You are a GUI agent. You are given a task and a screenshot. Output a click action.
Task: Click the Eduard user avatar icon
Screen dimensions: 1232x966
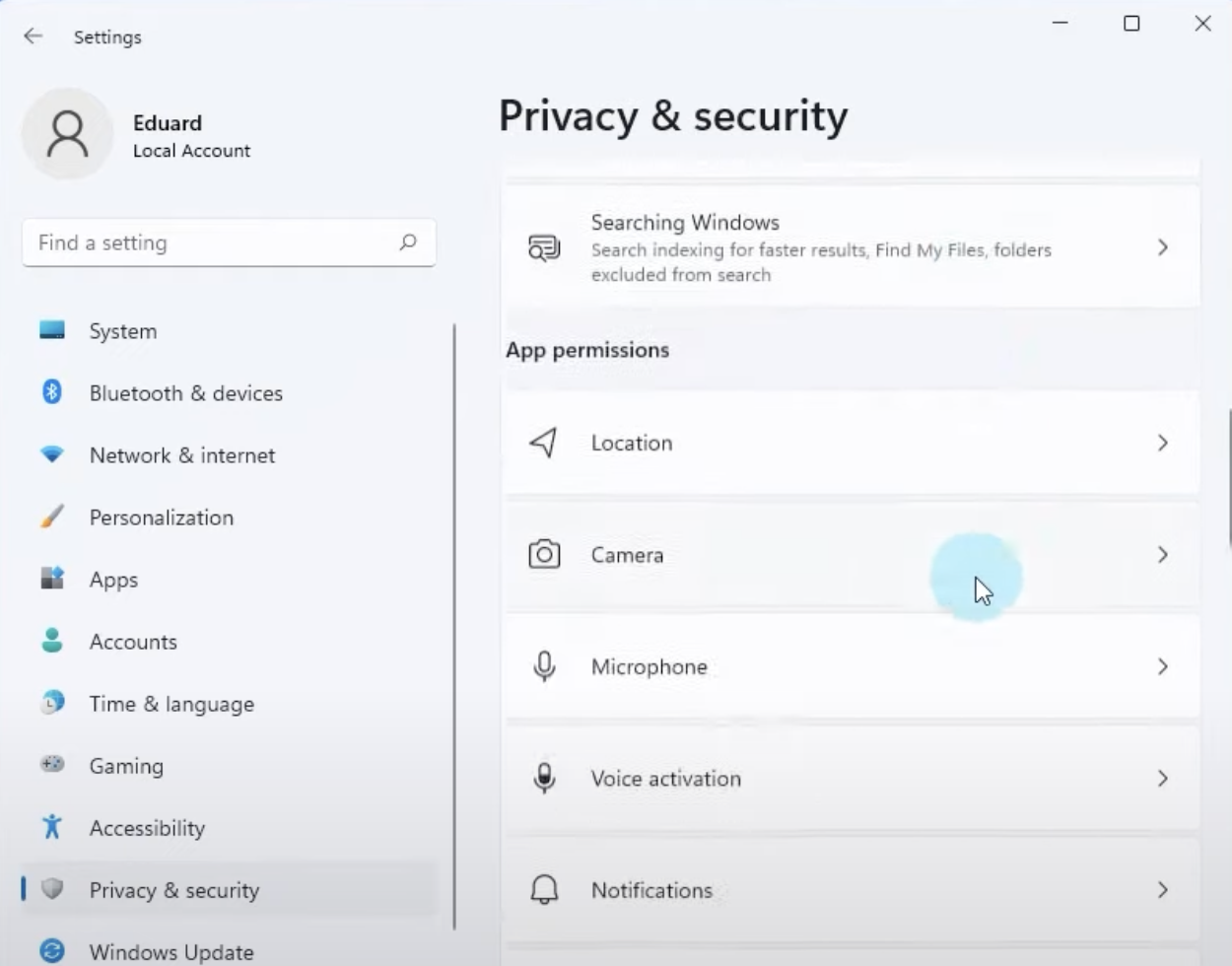click(68, 134)
